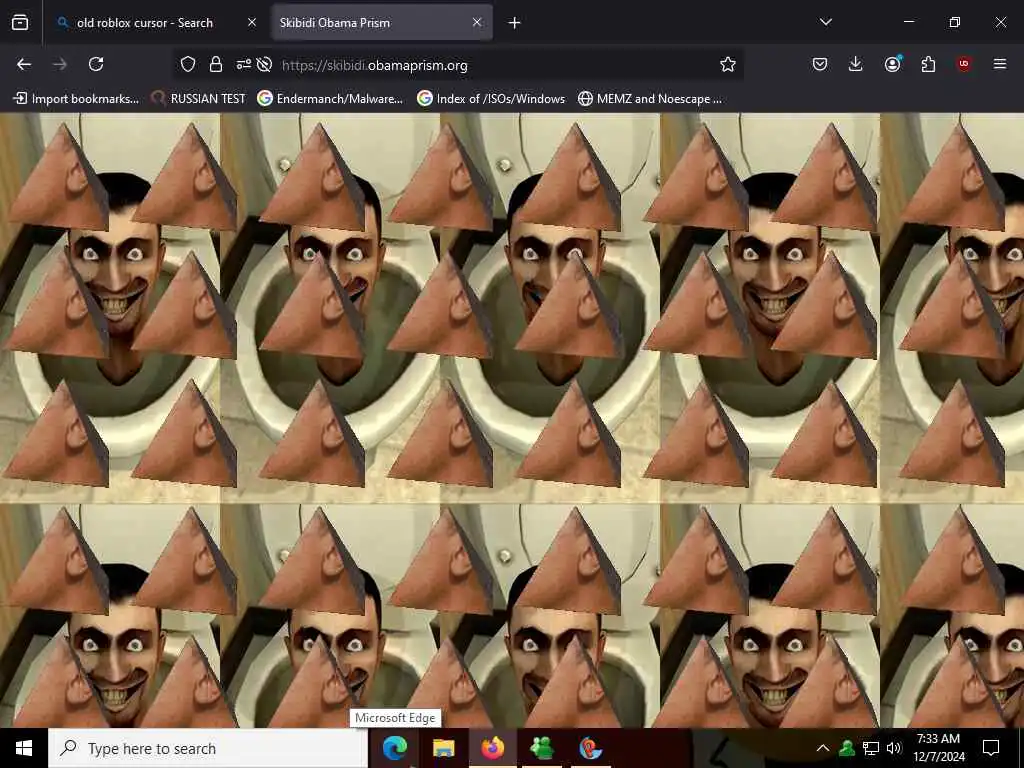Screen dimensions: 1024x768
Task: Open the Extensions puzzle icon
Action: coord(928,64)
